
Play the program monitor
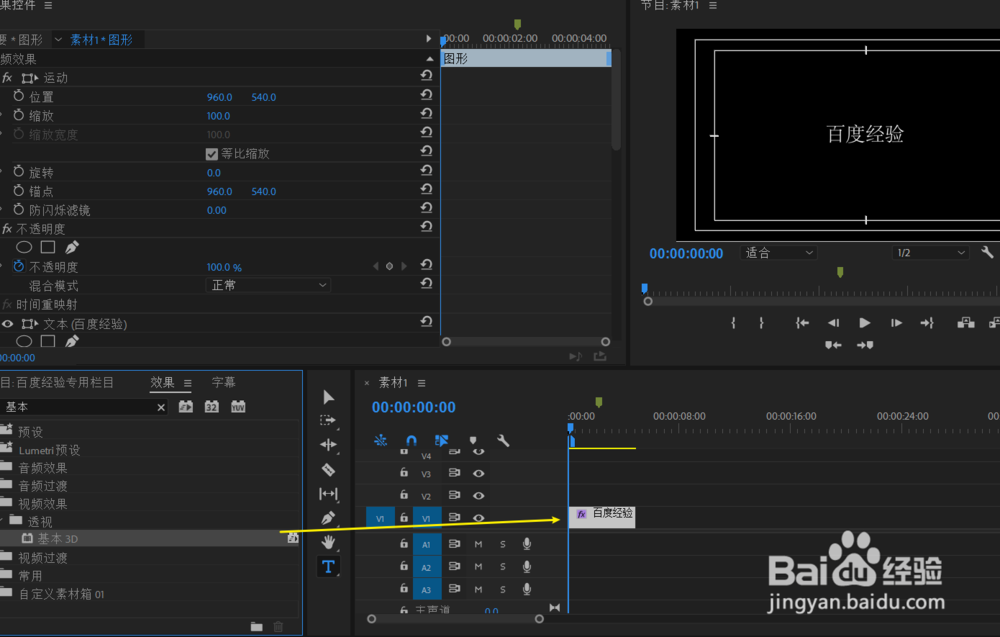(x=864, y=323)
